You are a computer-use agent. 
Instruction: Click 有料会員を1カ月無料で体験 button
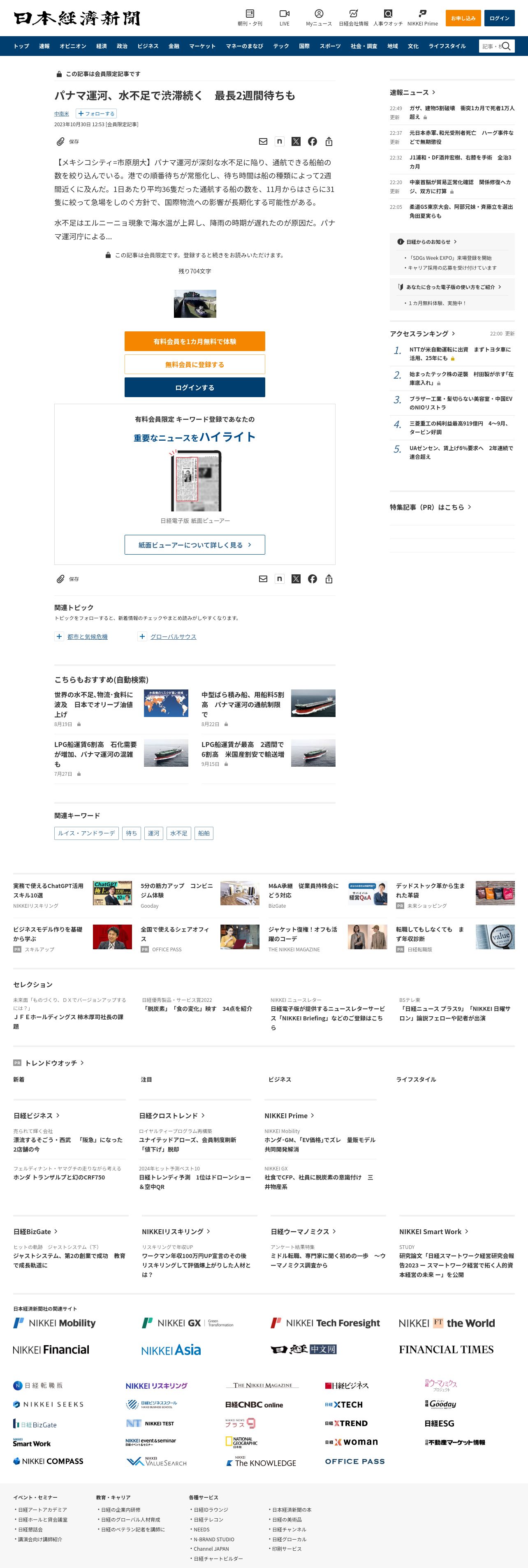[x=195, y=342]
